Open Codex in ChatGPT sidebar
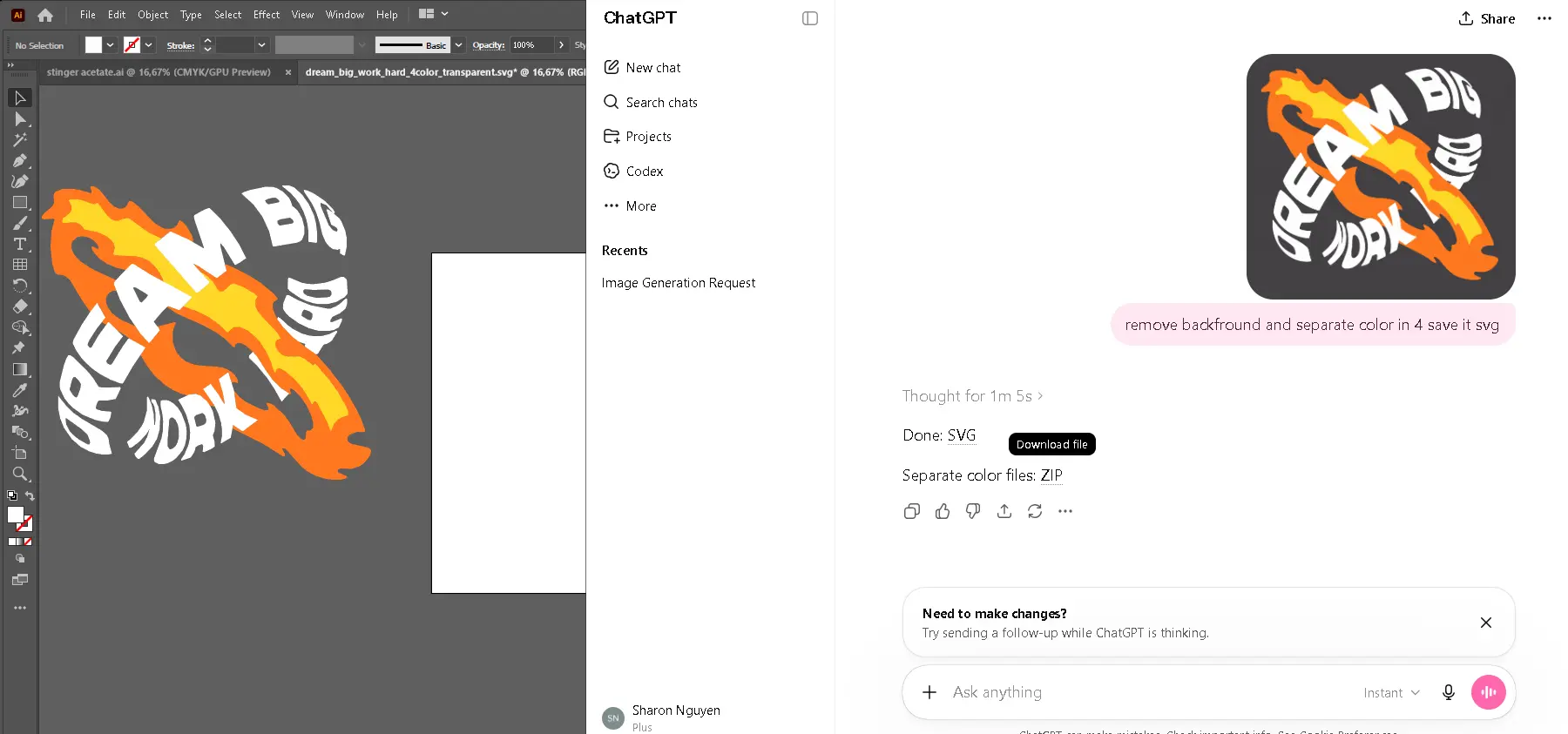 coord(633,172)
